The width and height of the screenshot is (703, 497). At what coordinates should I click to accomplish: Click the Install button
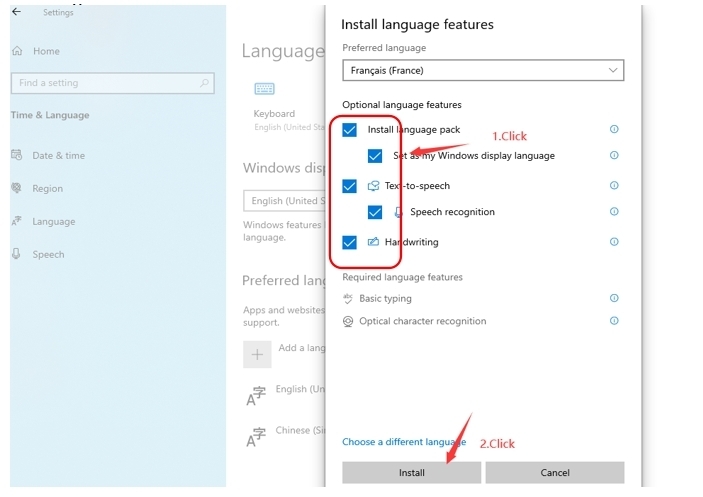coord(411,472)
